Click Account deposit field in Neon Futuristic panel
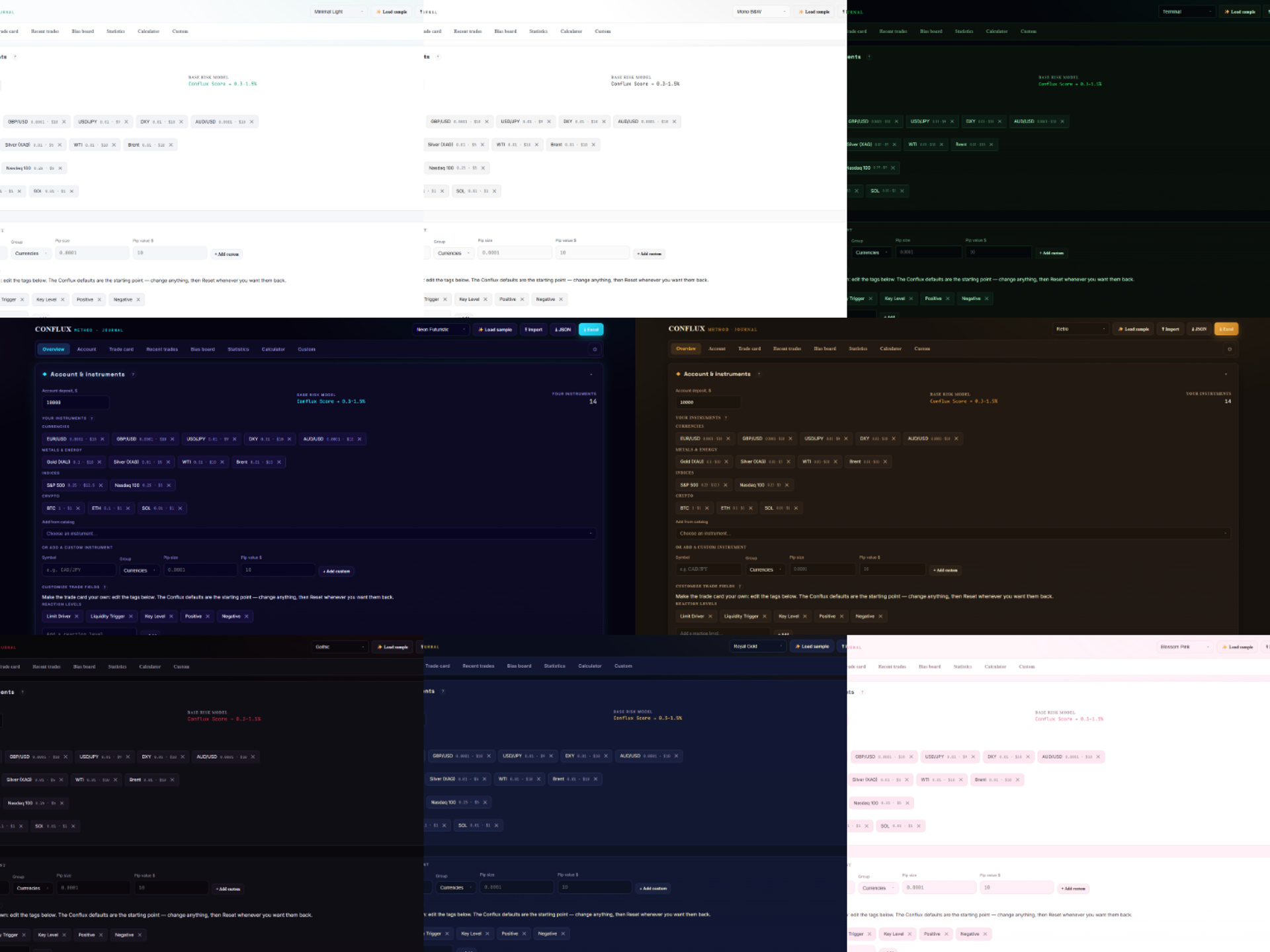 click(x=75, y=402)
